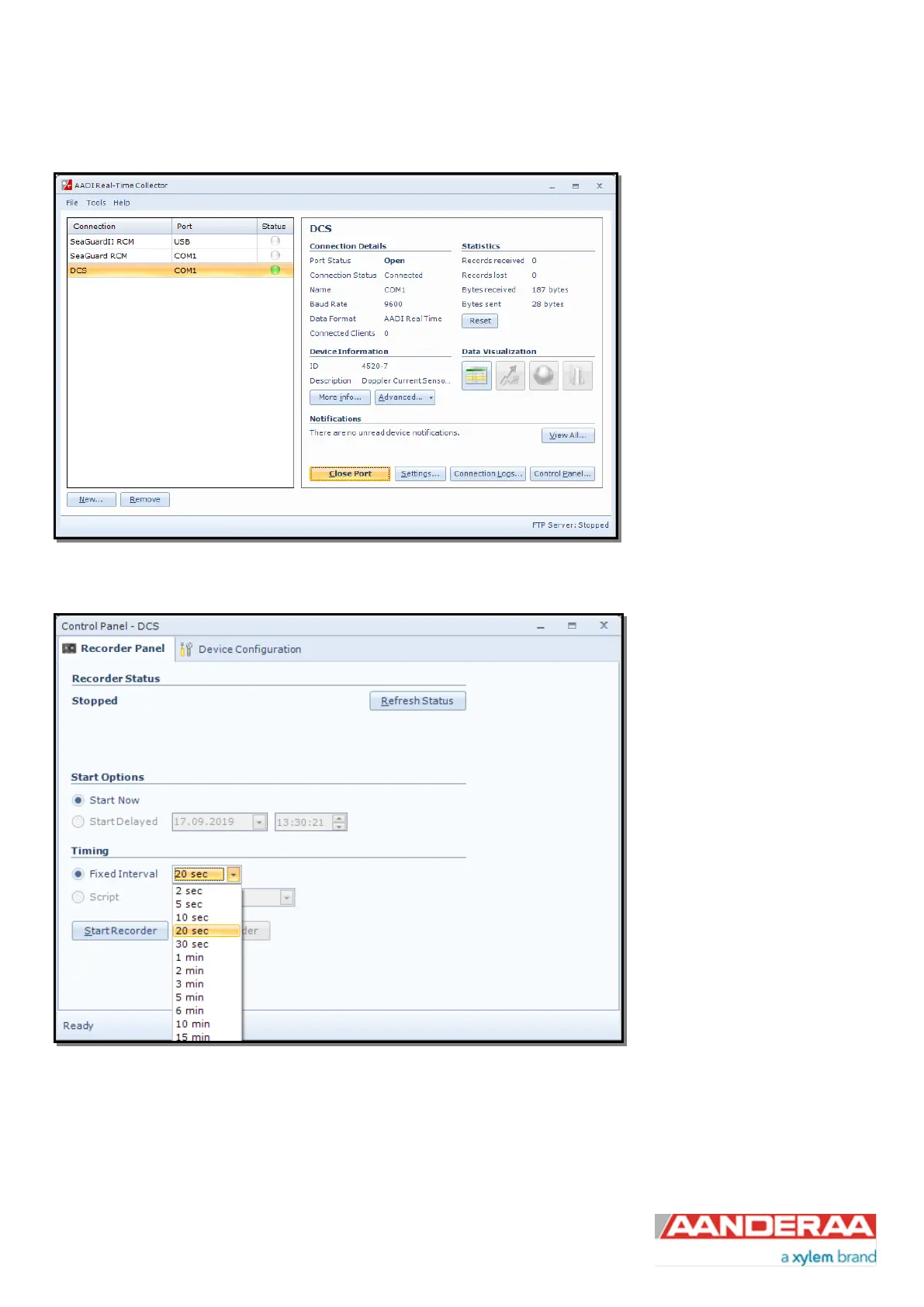Viewport: 924px width, 1307px height.
Task: Click the More info... button
Action: click(340, 397)
